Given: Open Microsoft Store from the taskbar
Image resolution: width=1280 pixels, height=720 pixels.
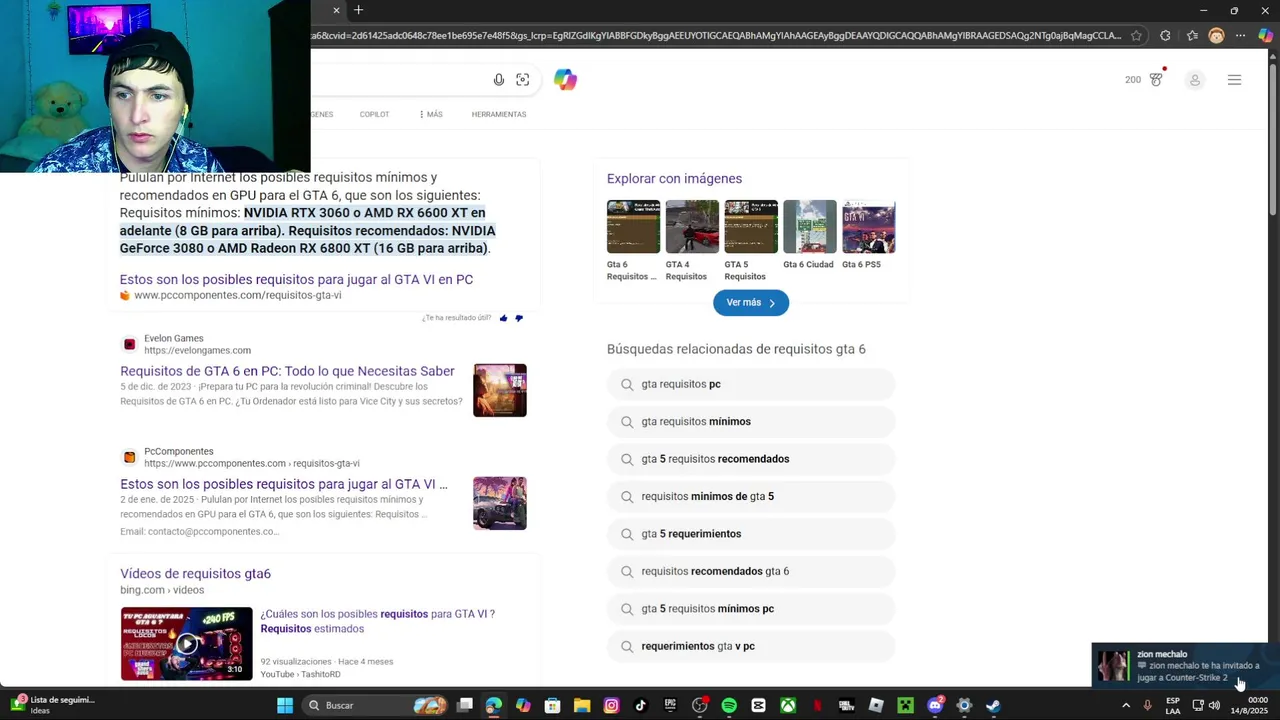Looking at the screenshot, I should point(552,705).
